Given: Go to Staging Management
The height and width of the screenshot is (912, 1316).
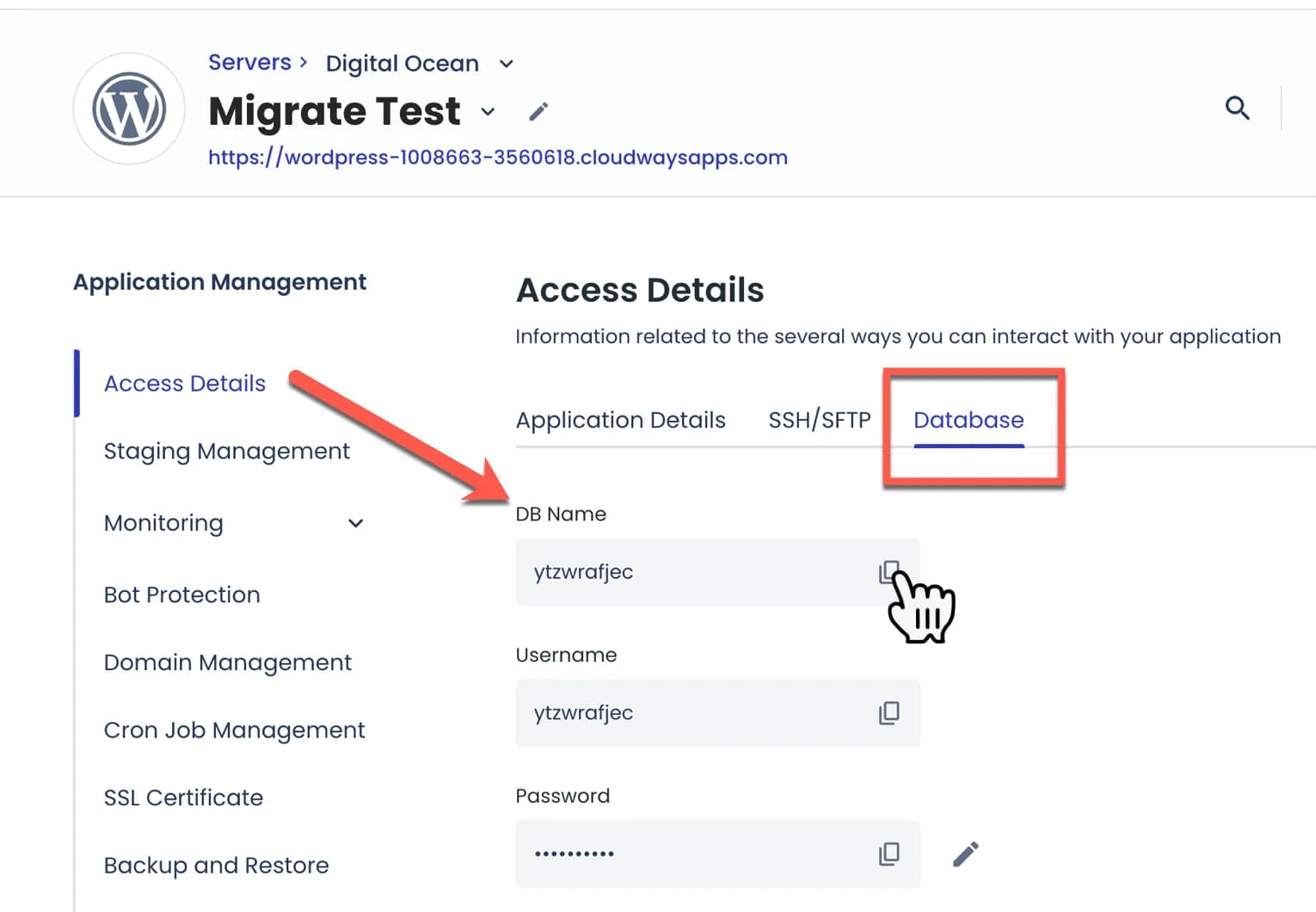Looking at the screenshot, I should pos(226,451).
